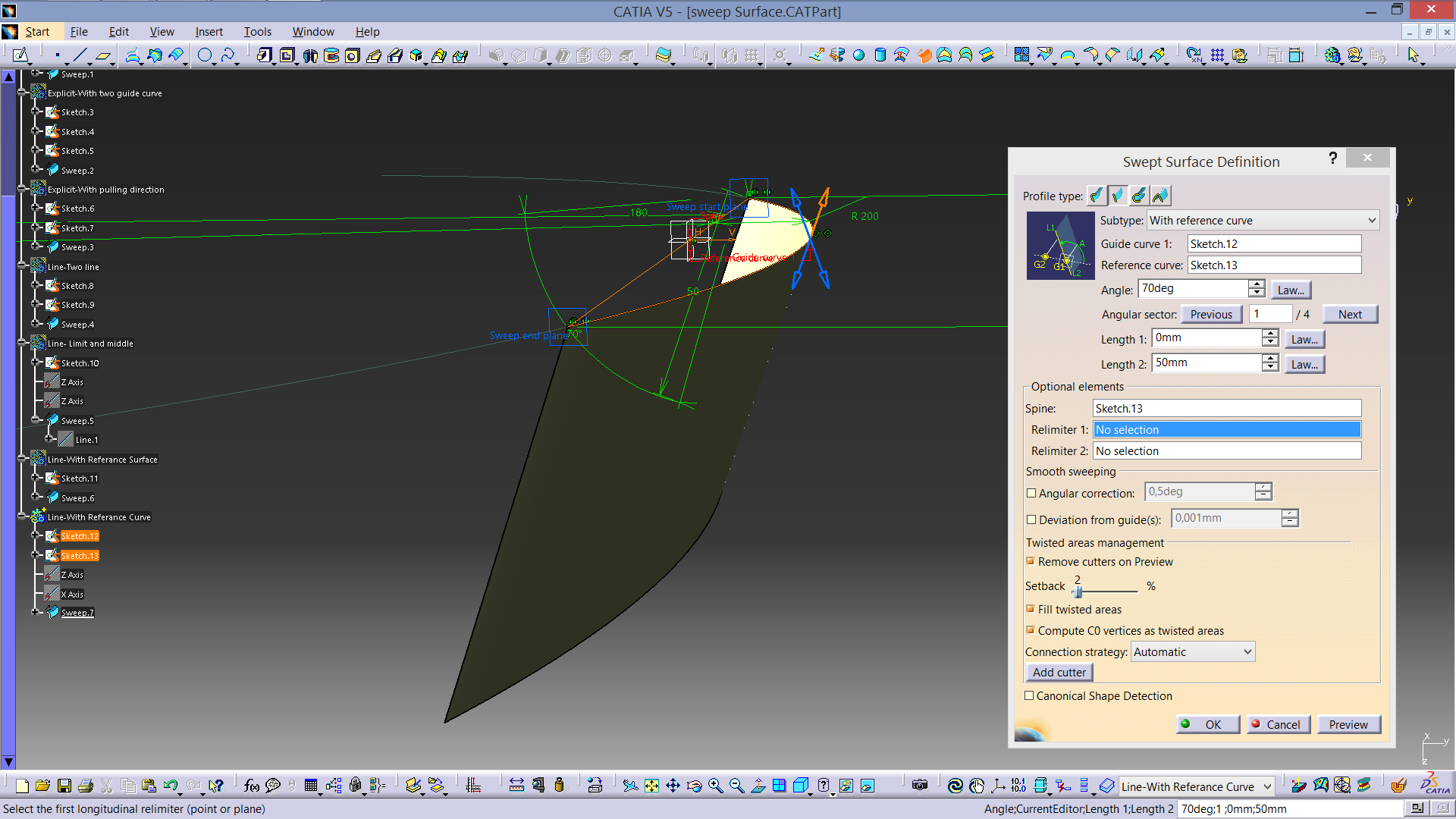Toggle Compute C0 vertices as twisted areas
Screen dimensions: 1456x819
coord(1031,630)
